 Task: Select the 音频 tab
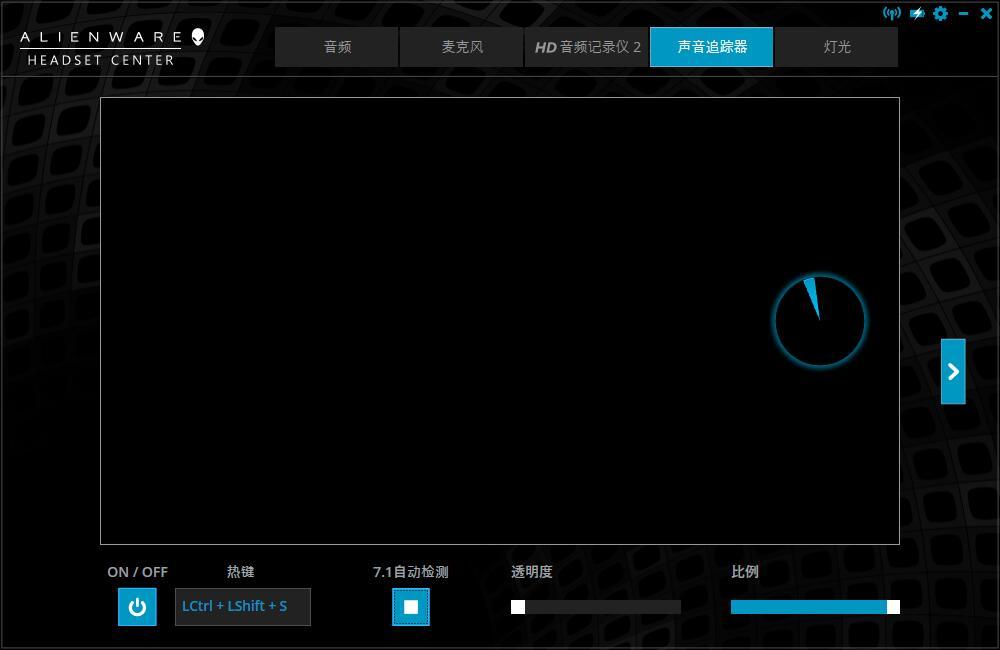click(x=336, y=46)
